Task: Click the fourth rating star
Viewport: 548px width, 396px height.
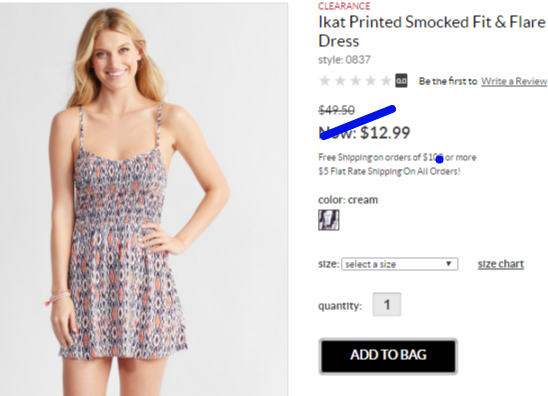Action: point(370,81)
